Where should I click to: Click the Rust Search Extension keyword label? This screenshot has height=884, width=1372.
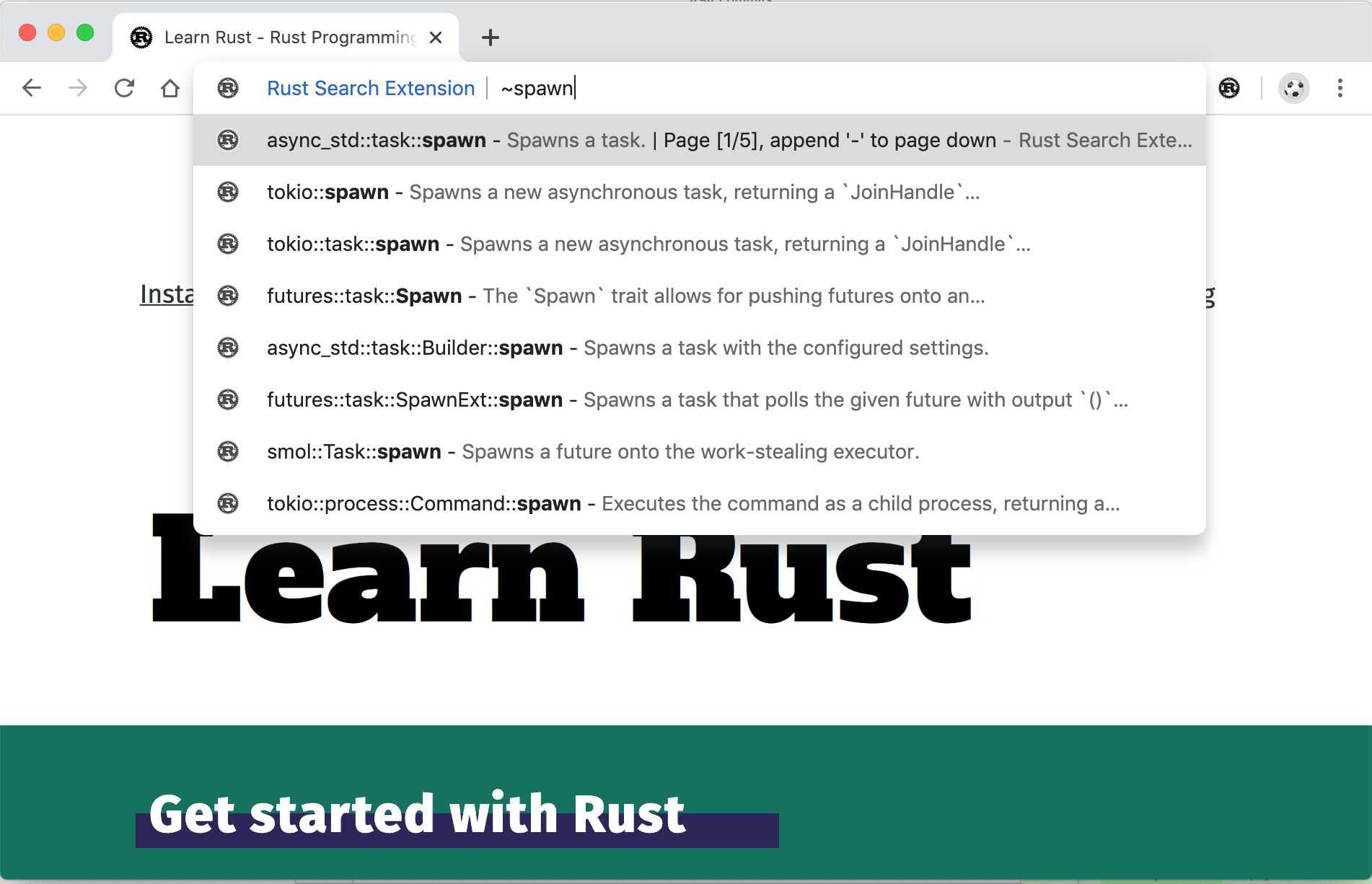click(371, 88)
